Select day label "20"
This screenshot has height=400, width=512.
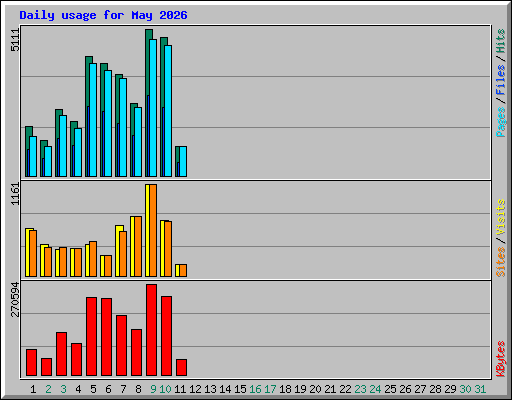pos(315,389)
